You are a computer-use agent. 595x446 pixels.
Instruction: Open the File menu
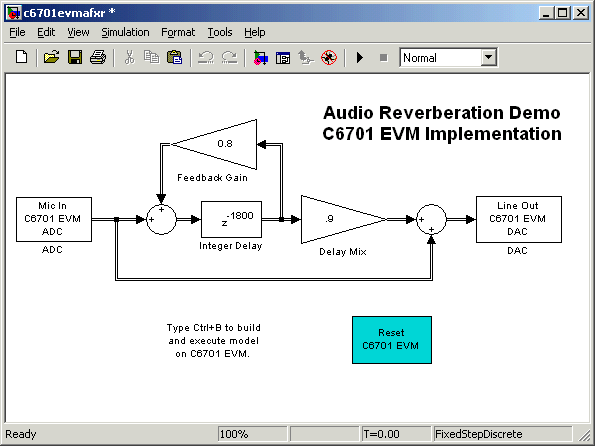17,32
